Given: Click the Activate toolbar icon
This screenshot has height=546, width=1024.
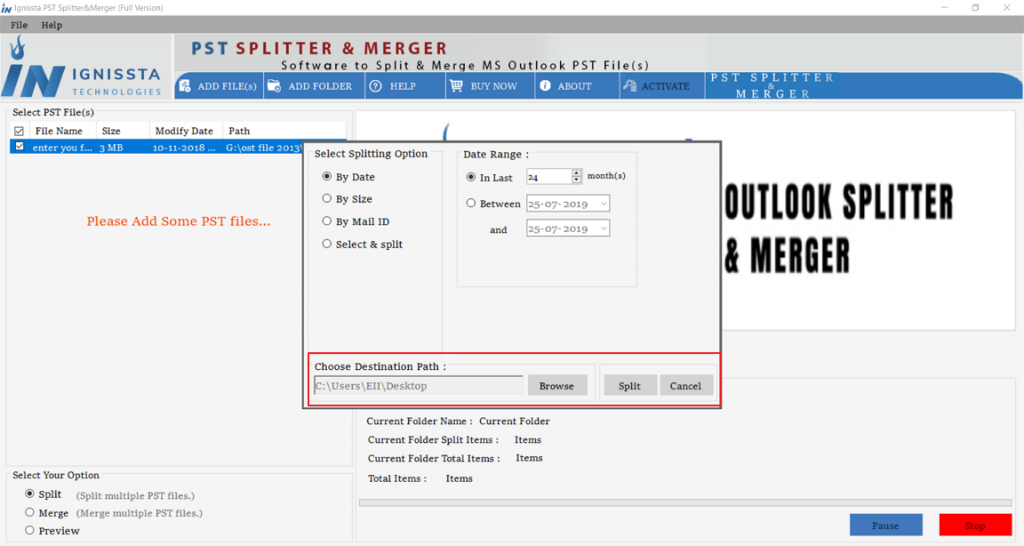Looking at the screenshot, I should coord(629,86).
